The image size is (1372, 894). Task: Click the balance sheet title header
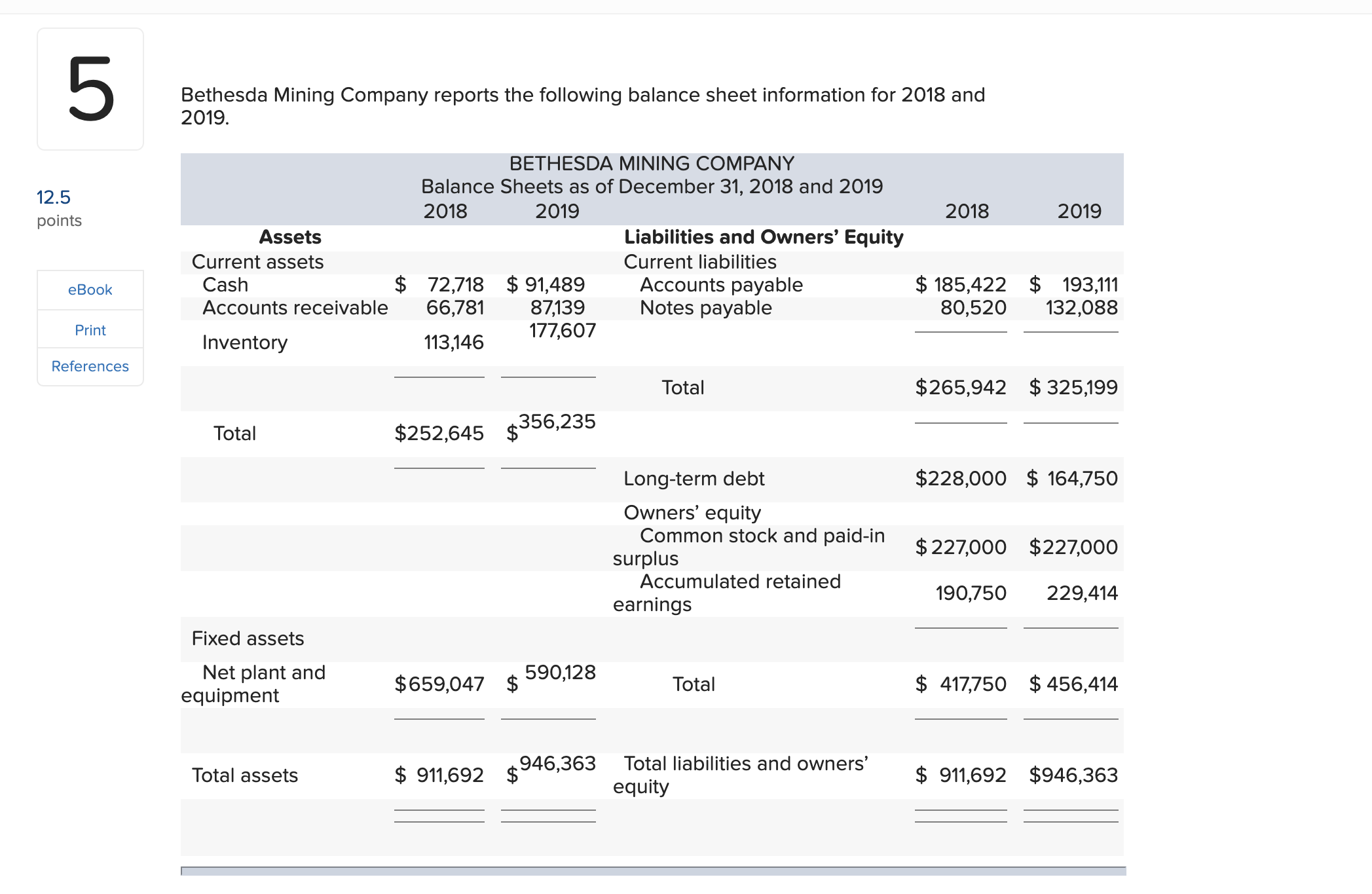651,175
